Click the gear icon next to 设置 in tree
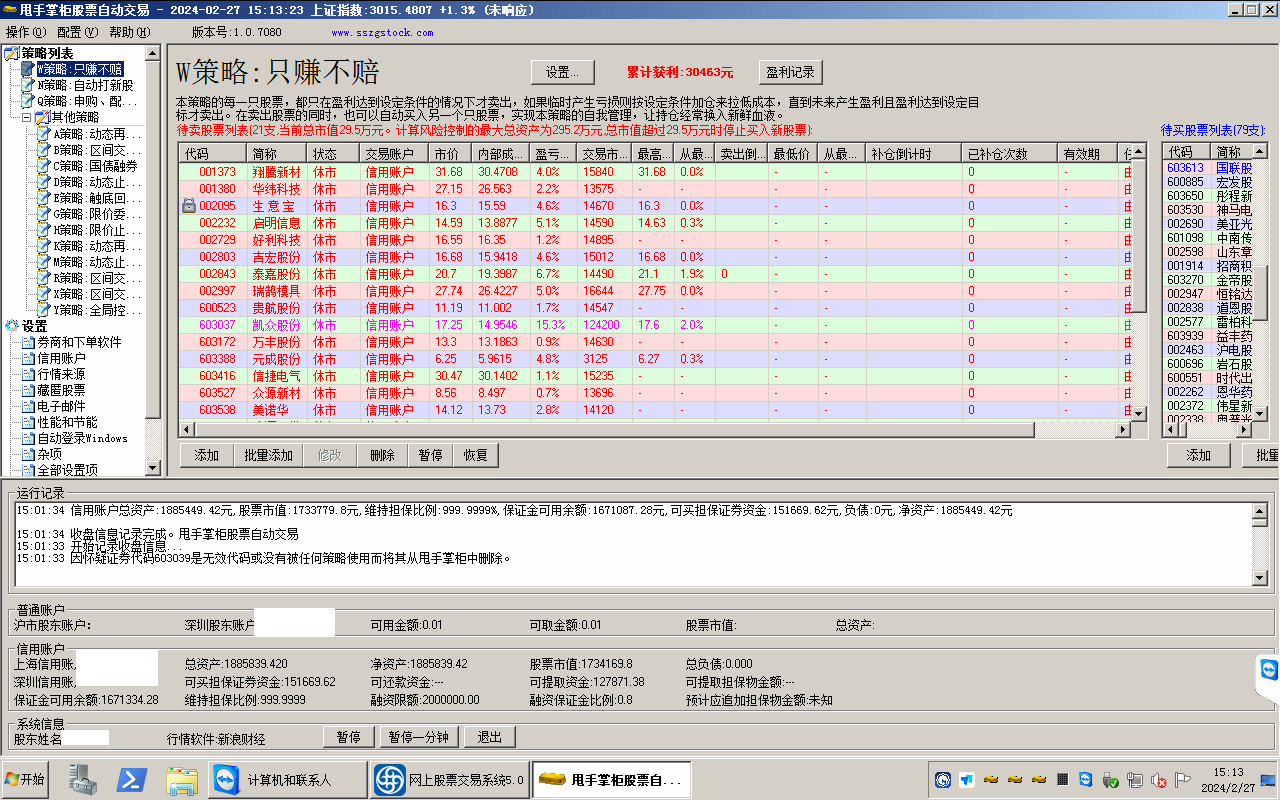Screen dimensions: 1280x800 [x=12, y=326]
